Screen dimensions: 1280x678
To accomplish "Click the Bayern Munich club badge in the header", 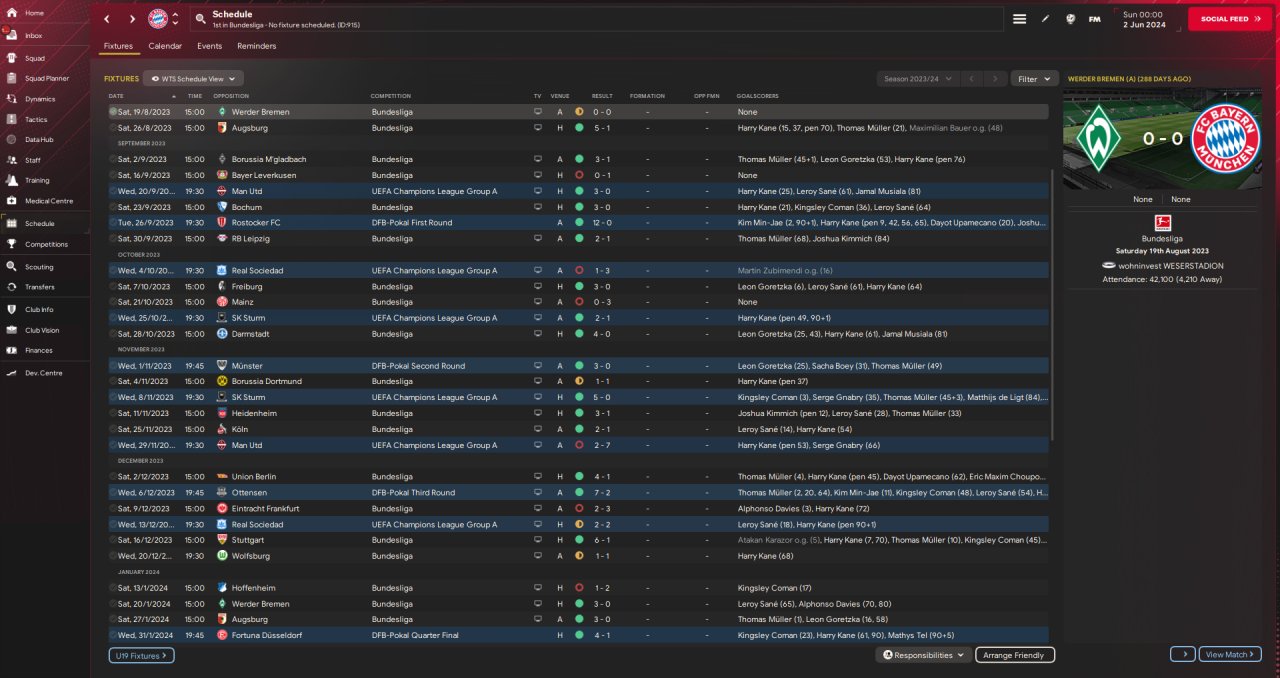I will pos(158,19).
